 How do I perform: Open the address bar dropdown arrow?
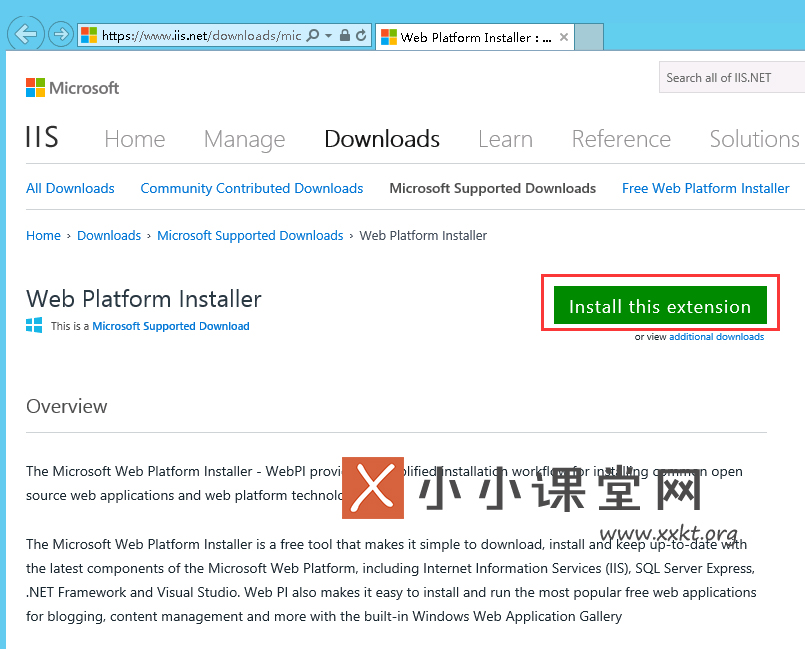(x=329, y=35)
